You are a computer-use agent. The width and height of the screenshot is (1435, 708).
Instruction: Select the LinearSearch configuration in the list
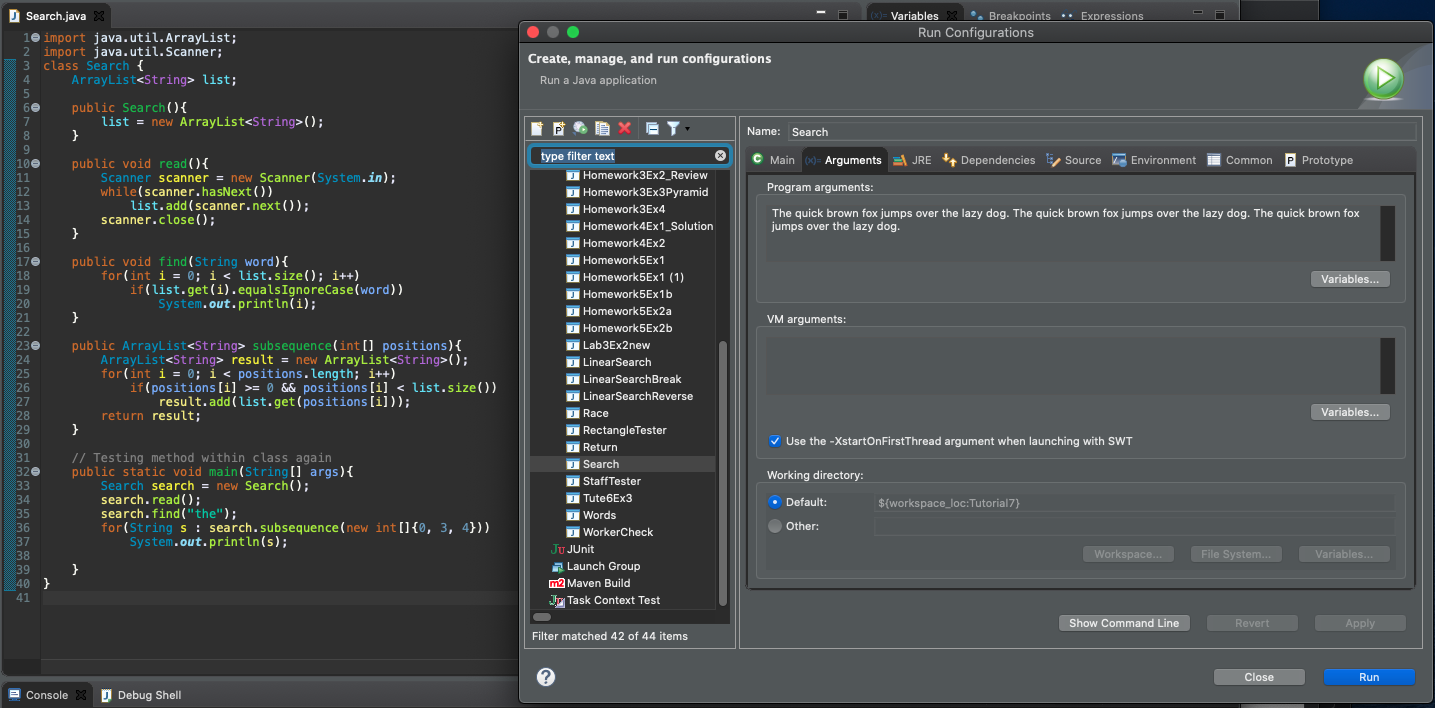tap(616, 362)
